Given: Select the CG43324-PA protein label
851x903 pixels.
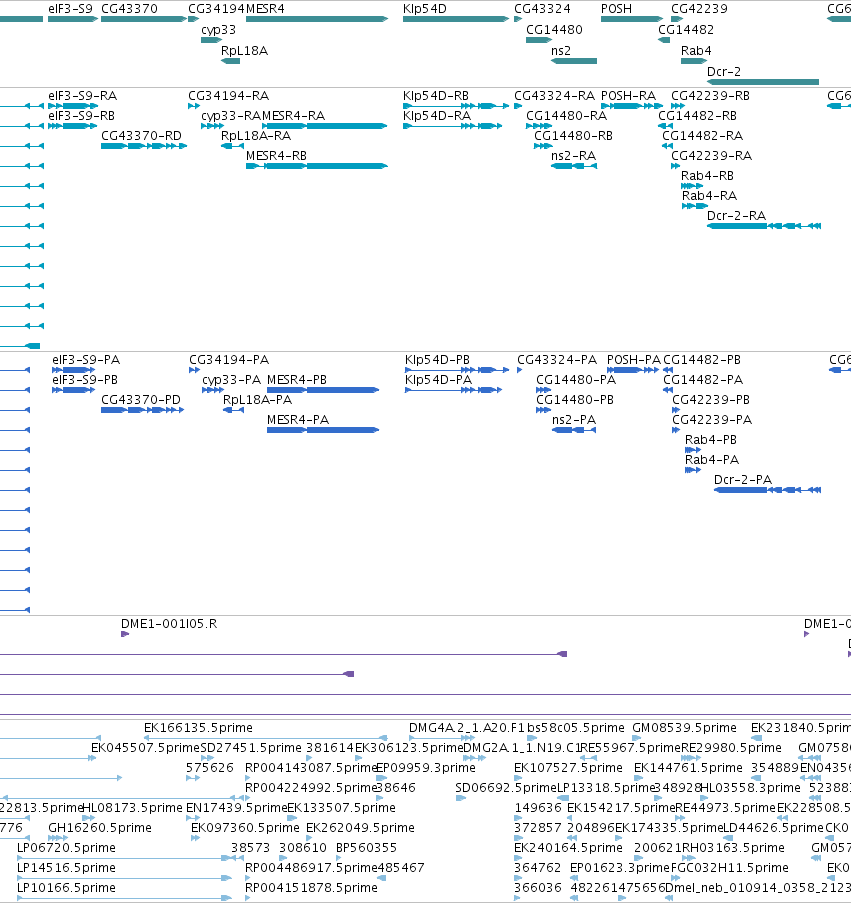Looking at the screenshot, I should tap(557, 360).
